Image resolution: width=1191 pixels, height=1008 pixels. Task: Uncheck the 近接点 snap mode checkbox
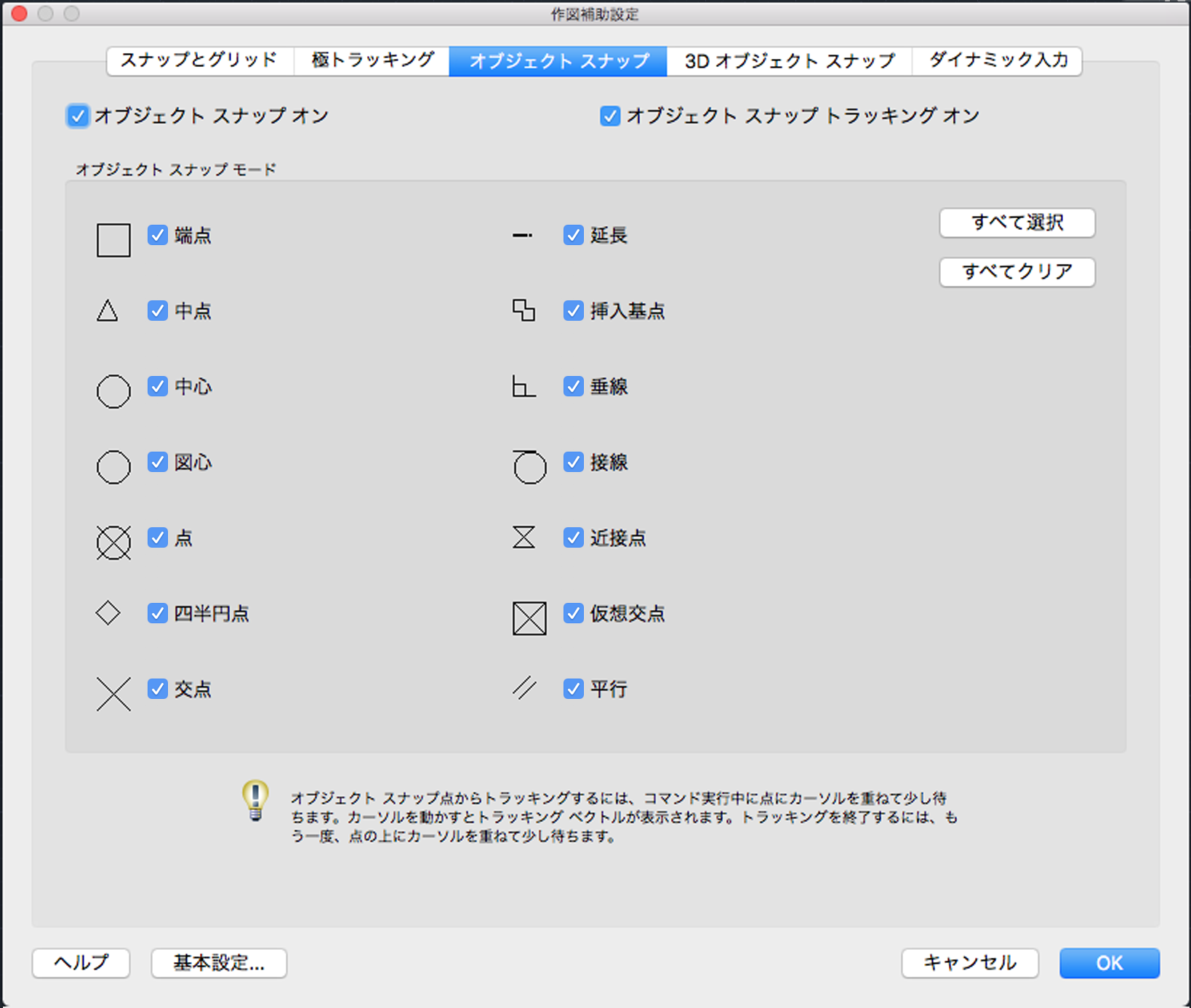pyautogui.click(x=574, y=537)
